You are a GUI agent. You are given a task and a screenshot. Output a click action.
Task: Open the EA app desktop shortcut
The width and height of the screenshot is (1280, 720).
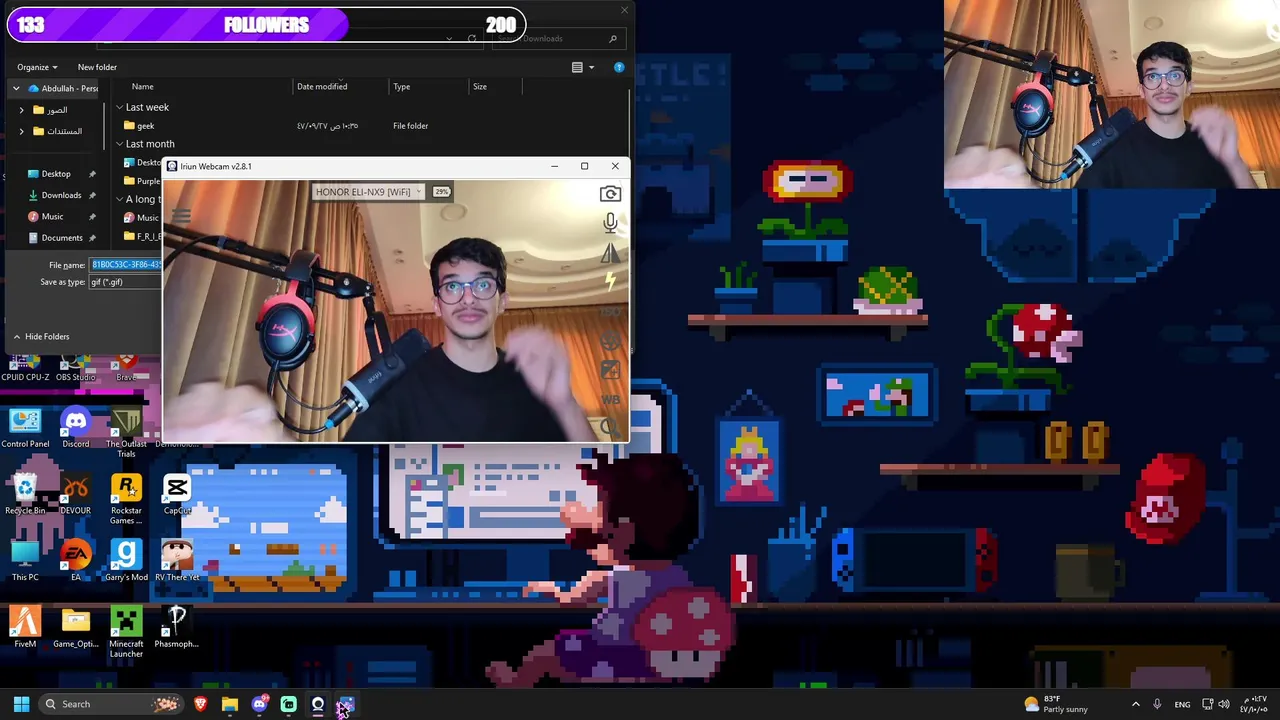point(75,561)
